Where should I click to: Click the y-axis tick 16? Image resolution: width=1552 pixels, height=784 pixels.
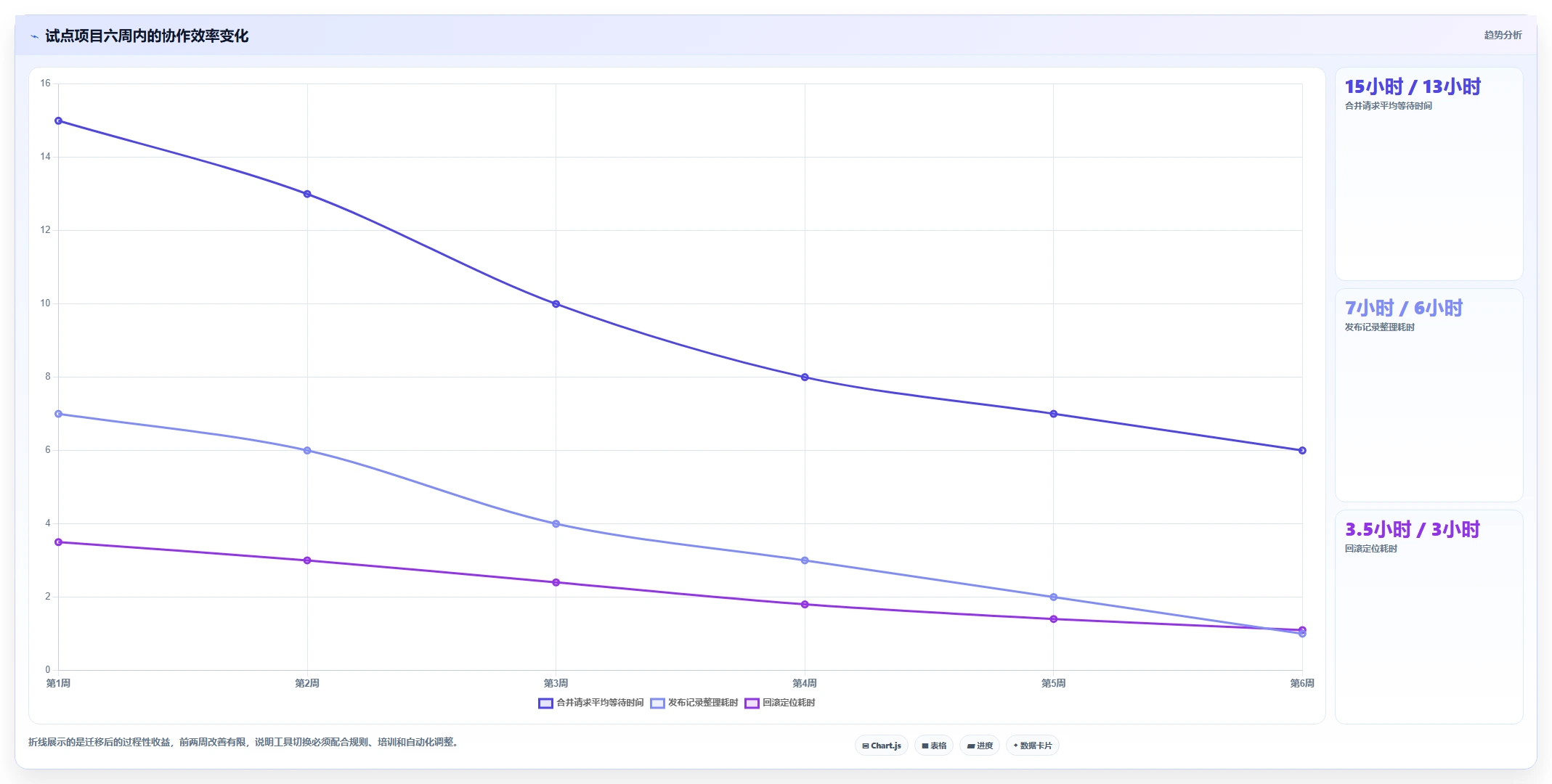(x=46, y=83)
